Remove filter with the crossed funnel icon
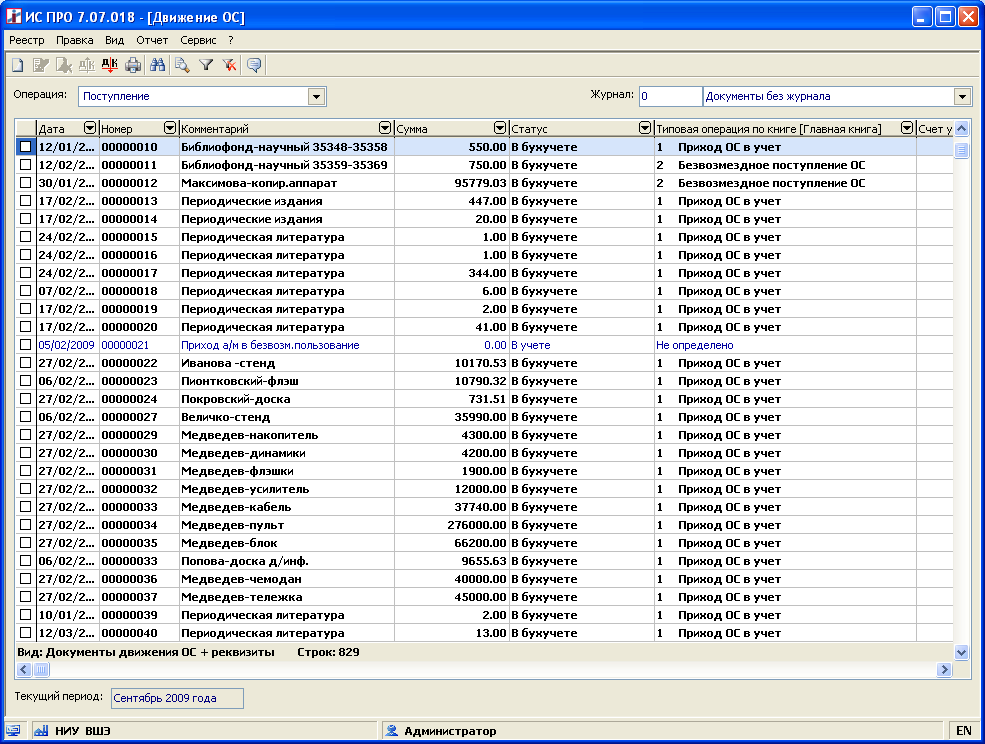Viewport: 985px width, 744px height. [x=229, y=65]
